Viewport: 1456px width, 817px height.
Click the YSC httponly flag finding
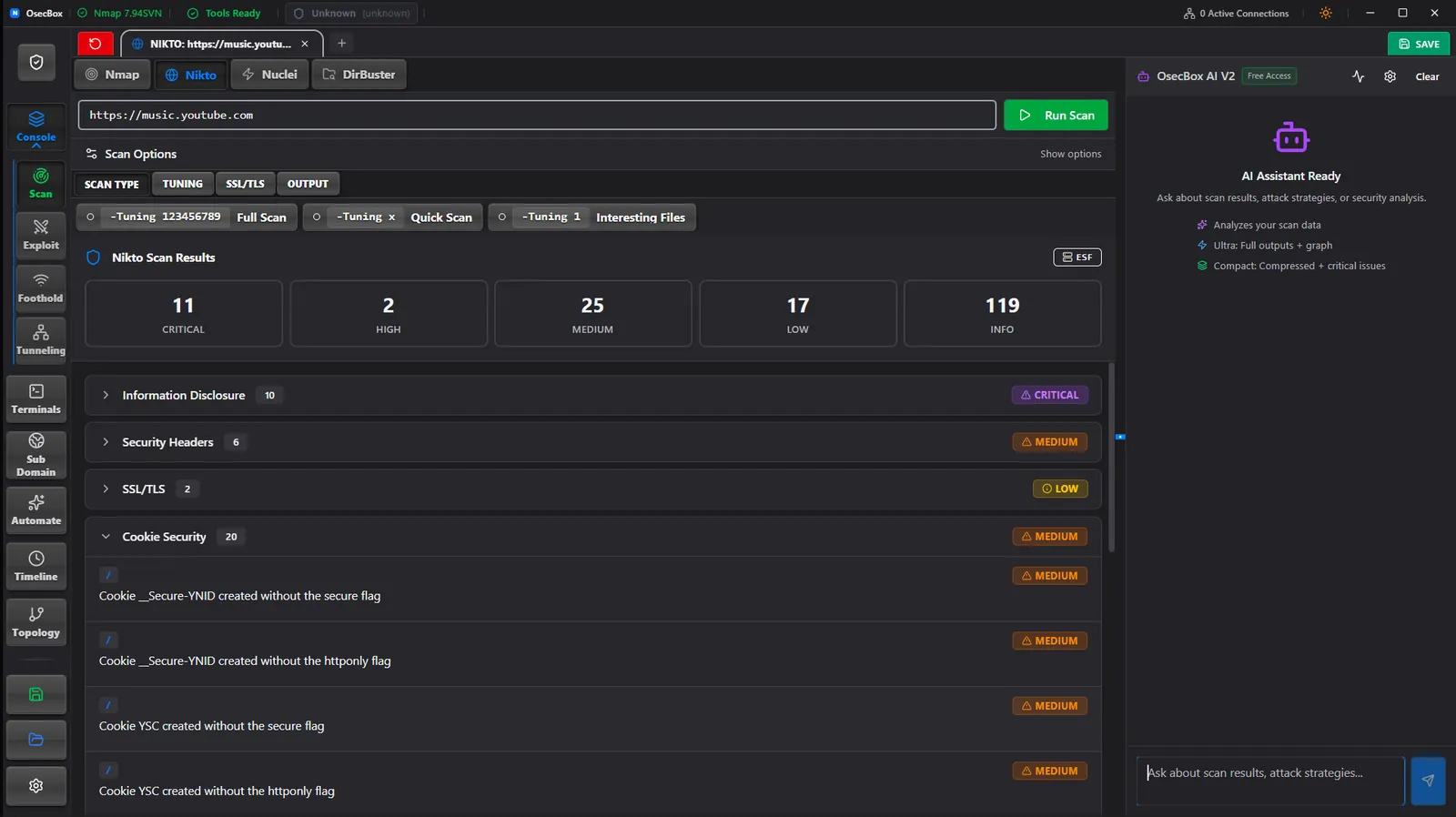pos(592,784)
